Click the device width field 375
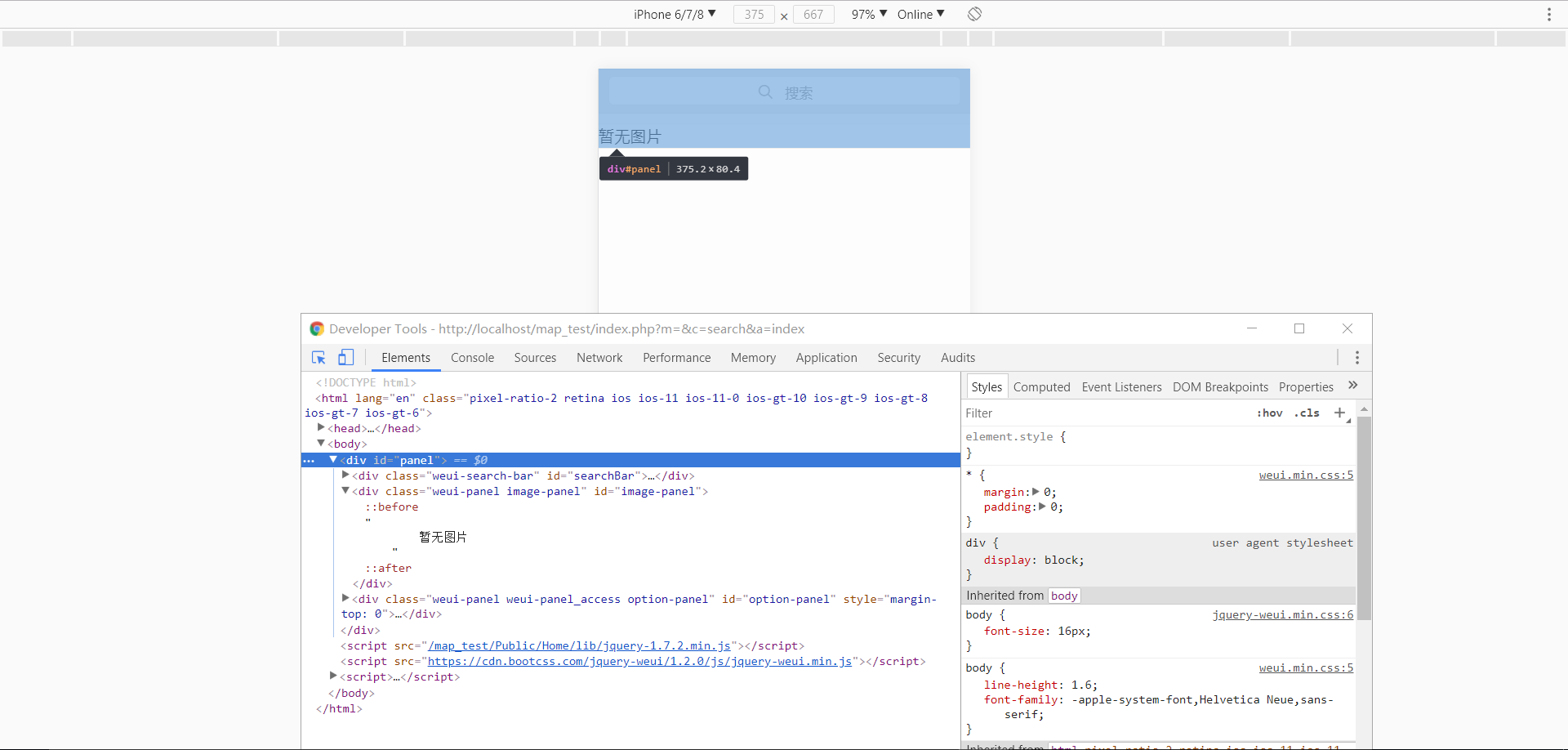 pos(754,14)
